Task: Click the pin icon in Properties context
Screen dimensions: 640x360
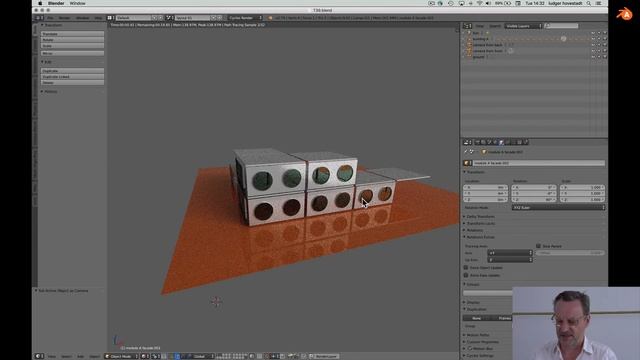Action: coord(465,152)
